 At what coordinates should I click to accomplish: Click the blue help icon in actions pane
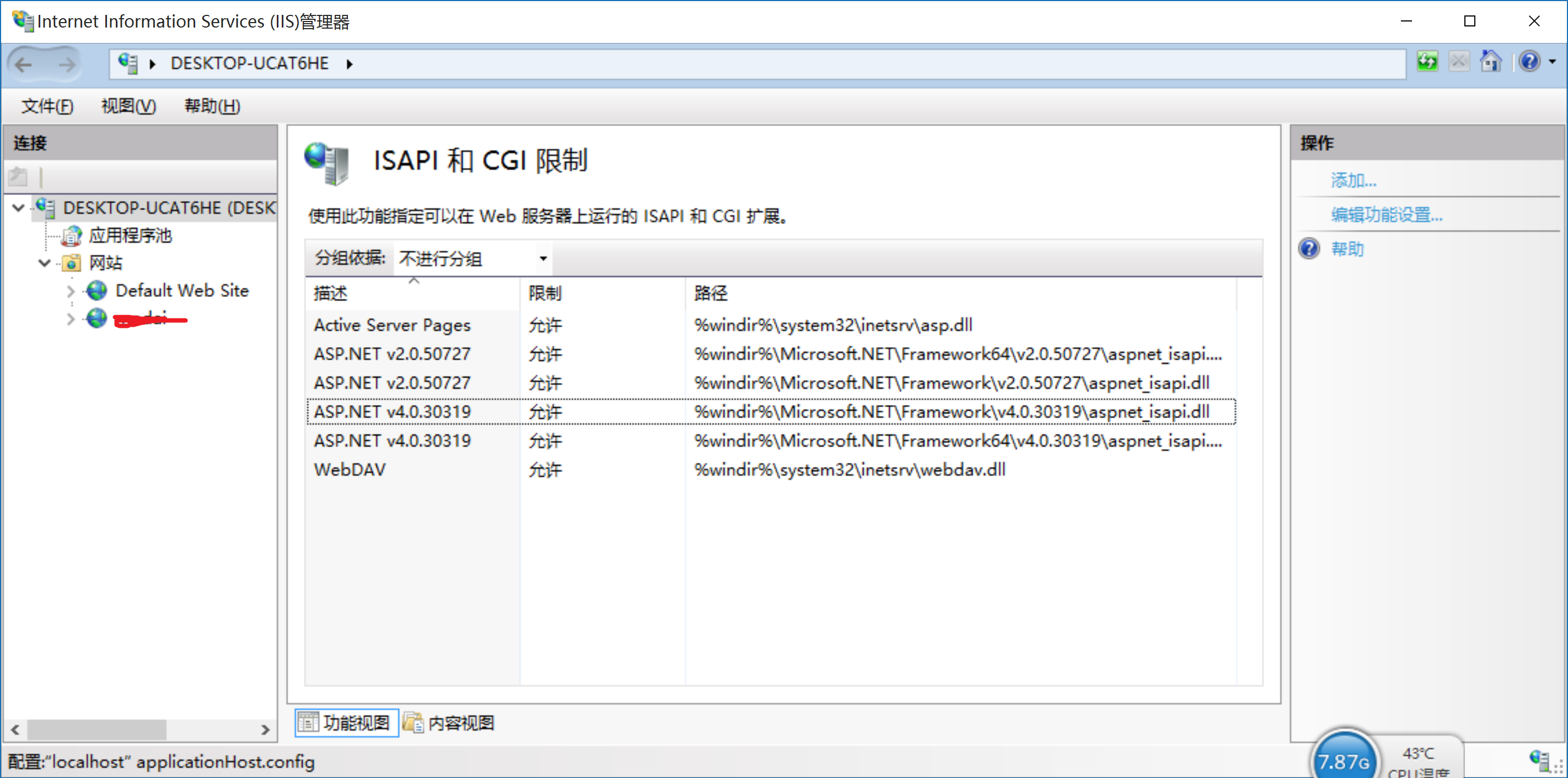[x=1309, y=249]
